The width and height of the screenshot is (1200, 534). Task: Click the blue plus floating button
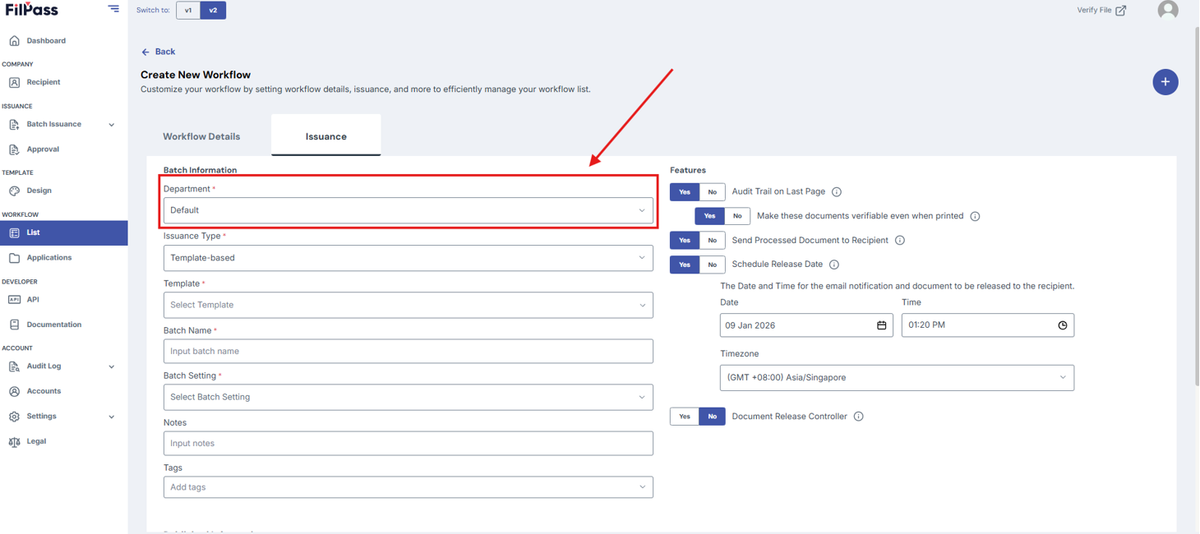[1165, 82]
